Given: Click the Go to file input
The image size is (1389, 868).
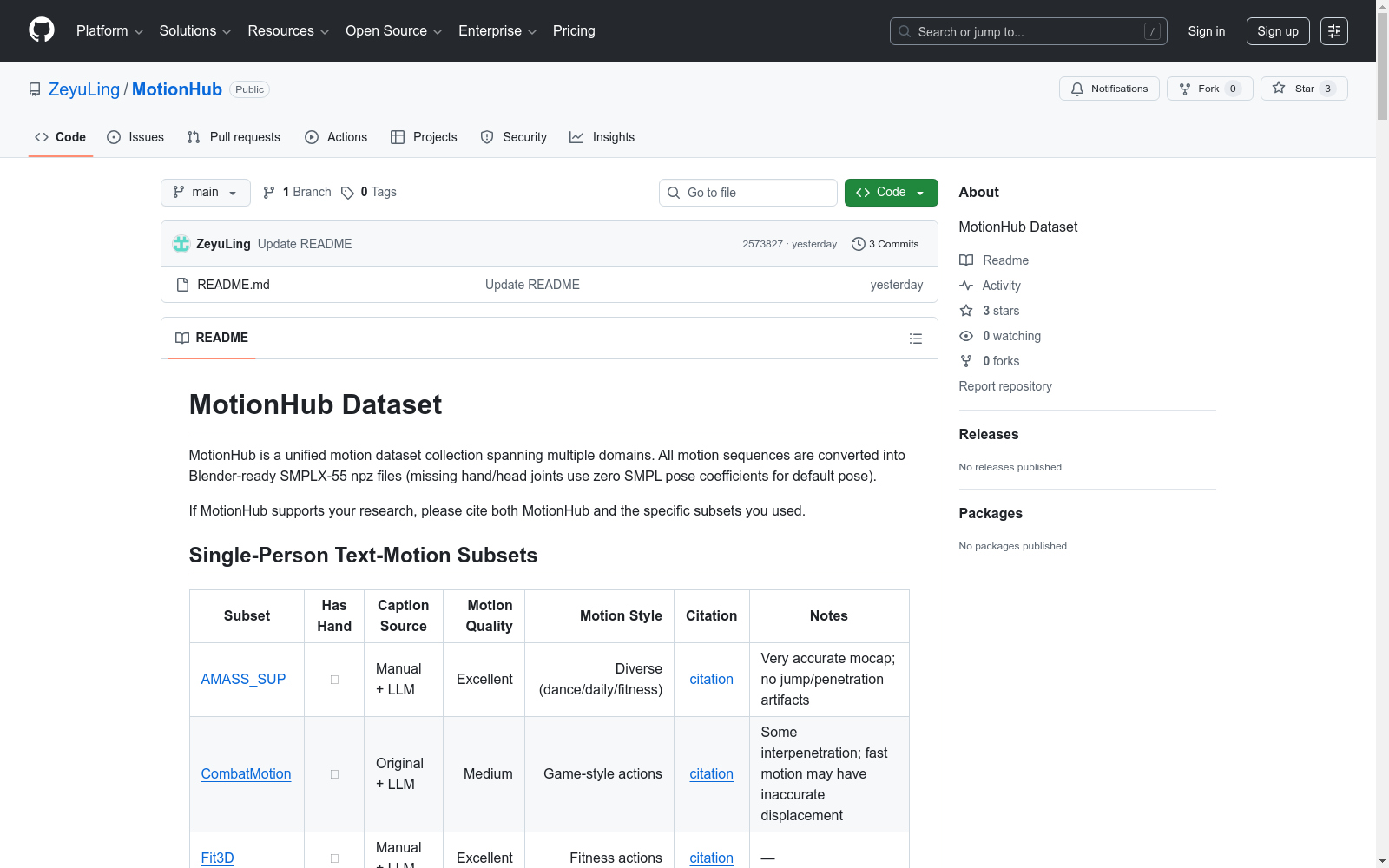Looking at the screenshot, I should tap(748, 193).
